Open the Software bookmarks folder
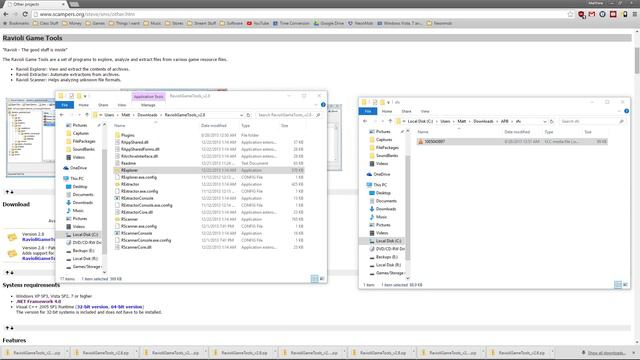Image resolution: width=640 pixels, height=360 pixels. 231,23
